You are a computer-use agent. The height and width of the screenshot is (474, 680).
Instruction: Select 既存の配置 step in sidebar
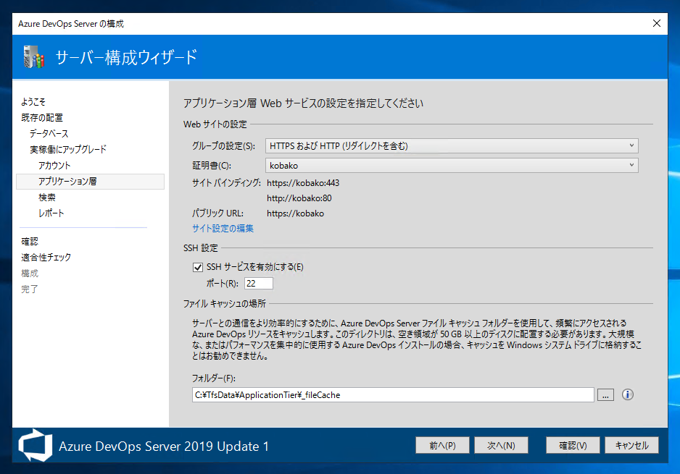[42, 118]
